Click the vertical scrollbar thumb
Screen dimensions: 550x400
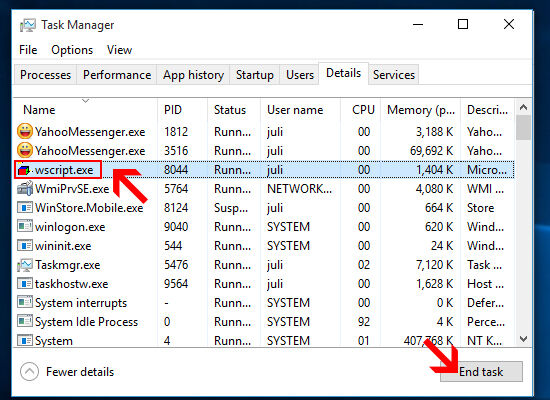[x=523, y=128]
